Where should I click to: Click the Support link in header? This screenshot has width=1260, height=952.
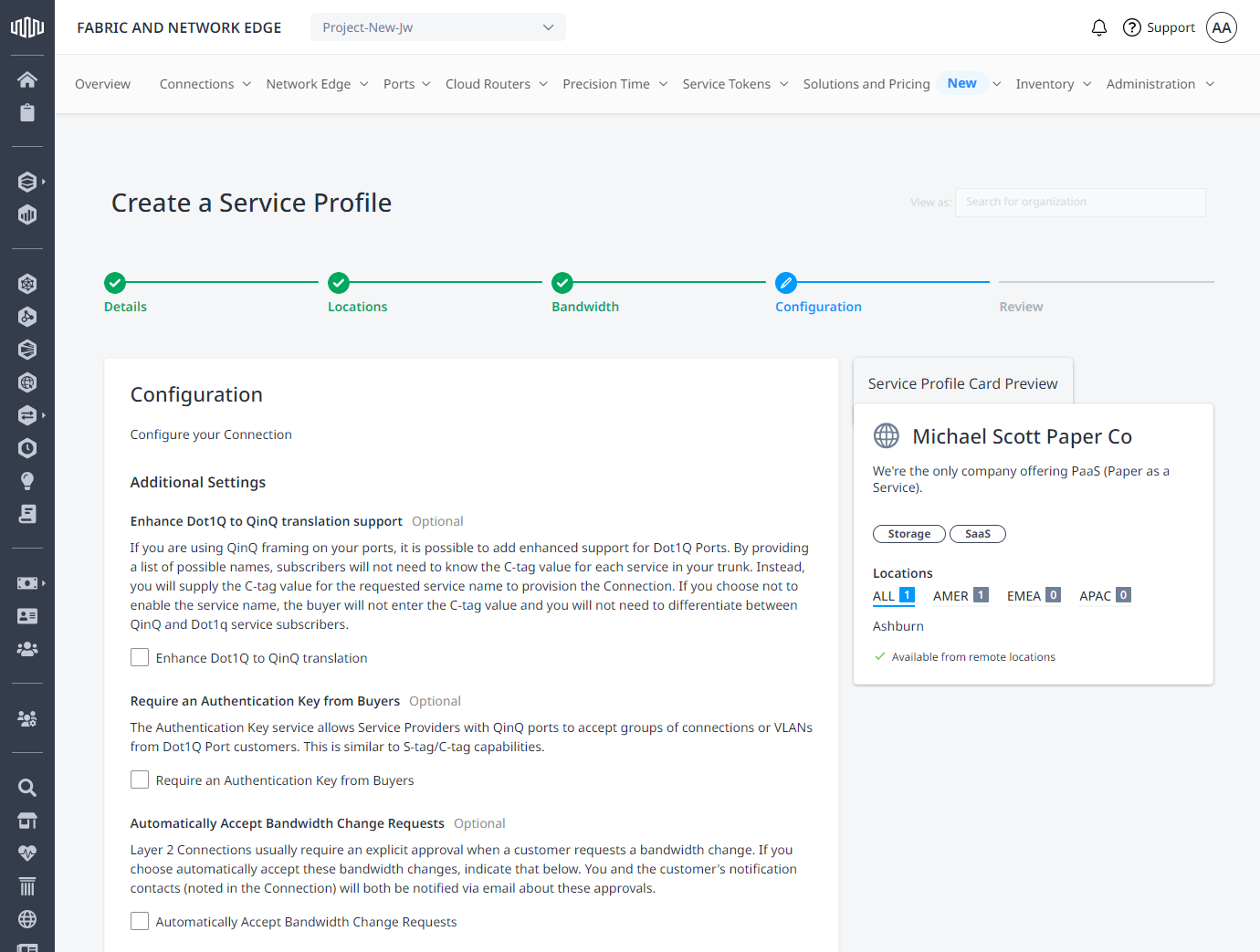(x=1171, y=27)
